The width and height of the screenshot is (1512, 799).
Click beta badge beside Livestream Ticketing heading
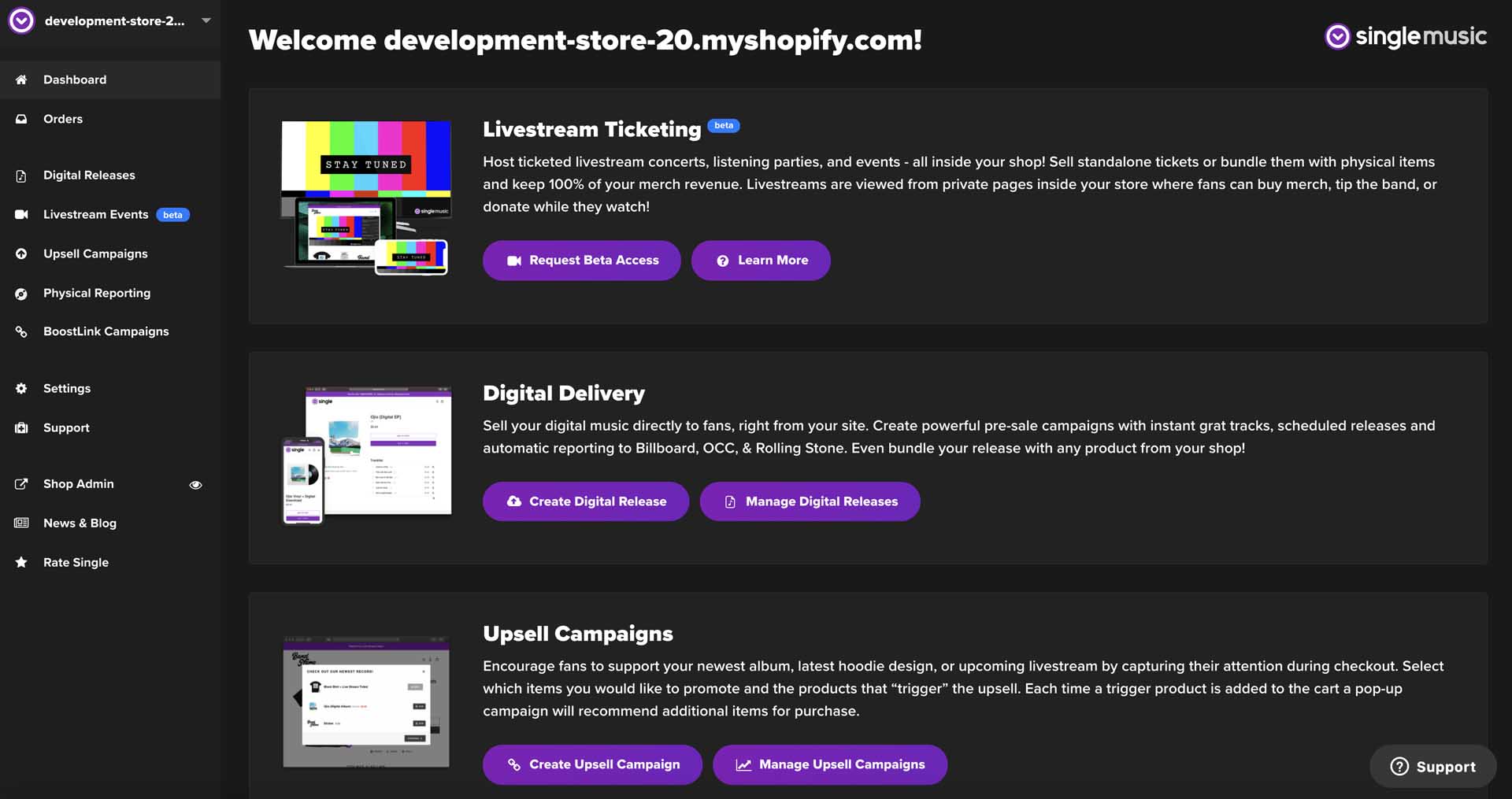pyautogui.click(x=724, y=125)
